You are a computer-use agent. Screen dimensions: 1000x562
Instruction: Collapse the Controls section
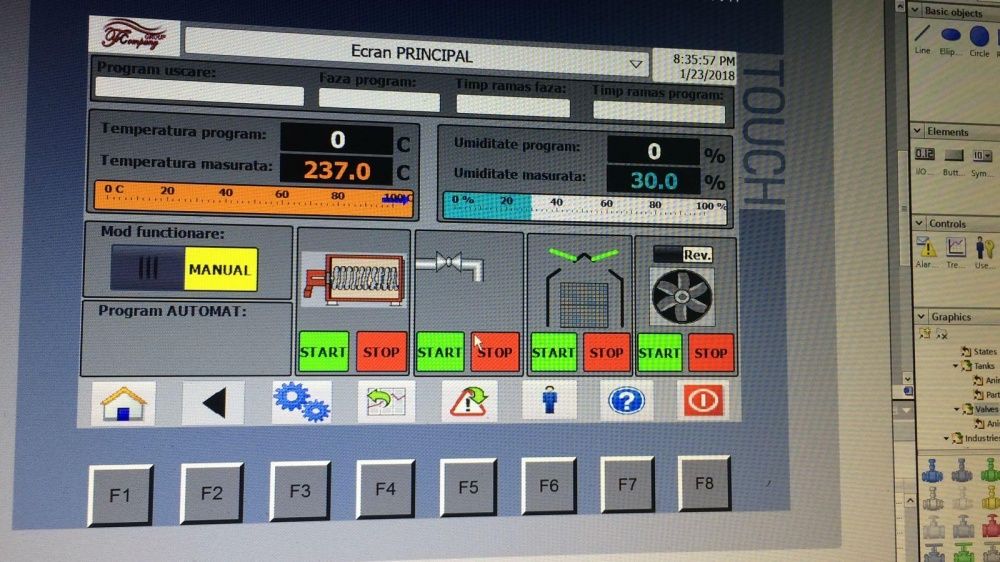pyautogui.click(x=919, y=223)
